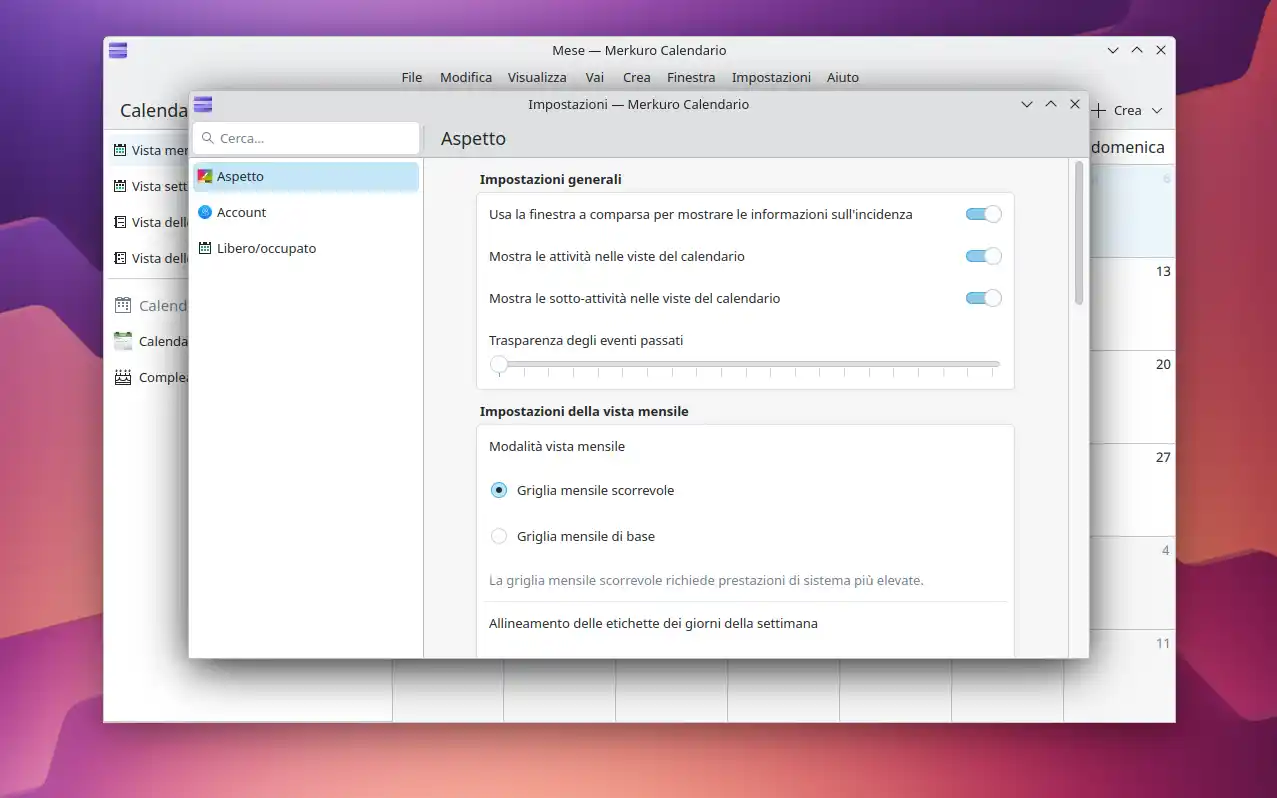Open the Impostazioni menu

pos(771,77)
